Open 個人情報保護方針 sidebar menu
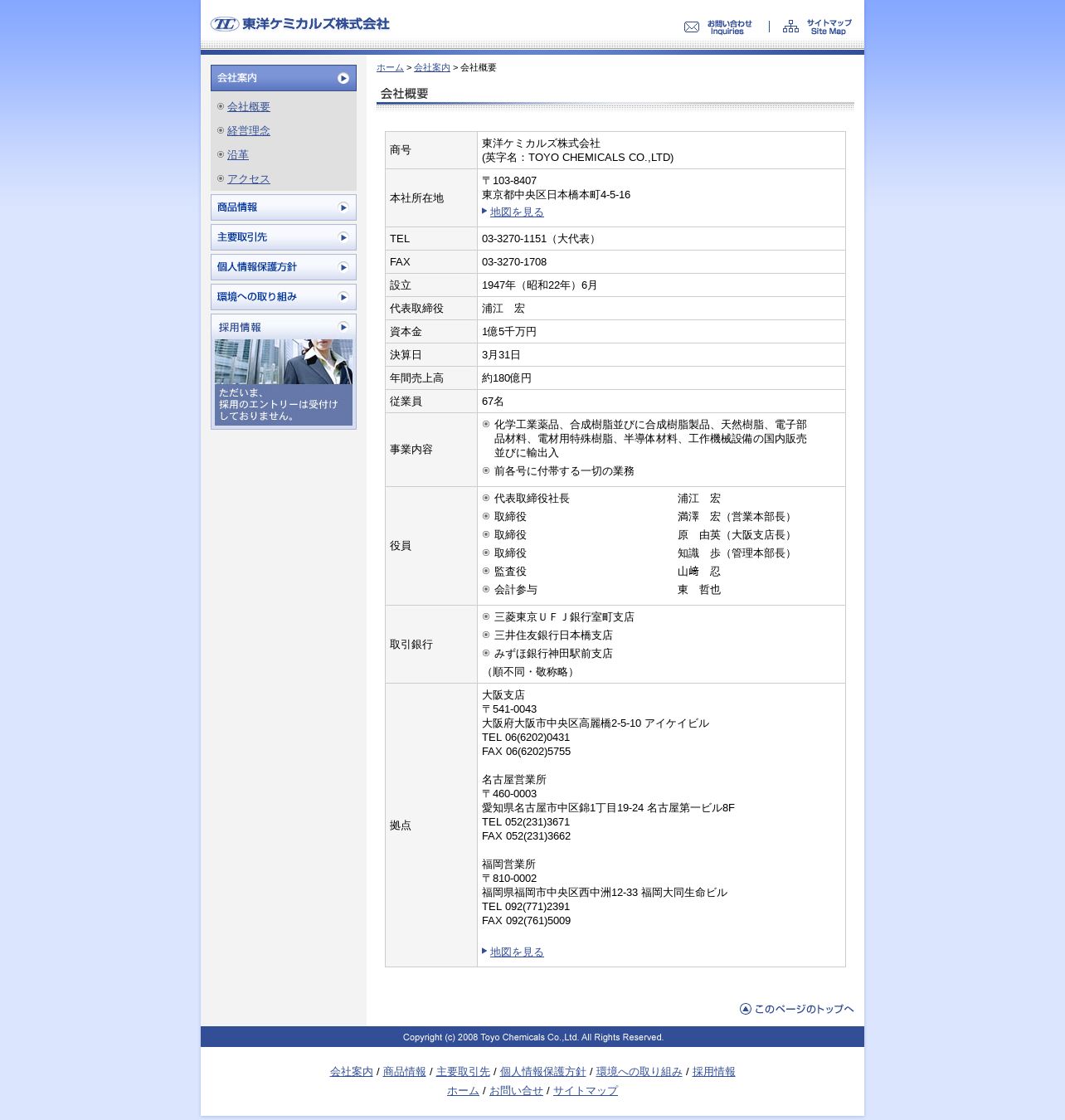1065x1120 pixels. (x=284, y=267)
